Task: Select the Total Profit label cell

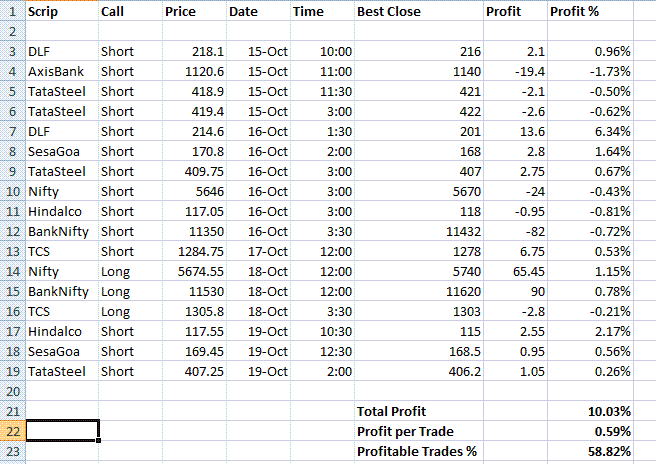Action: pyautogui.click(x=419, y=411)
